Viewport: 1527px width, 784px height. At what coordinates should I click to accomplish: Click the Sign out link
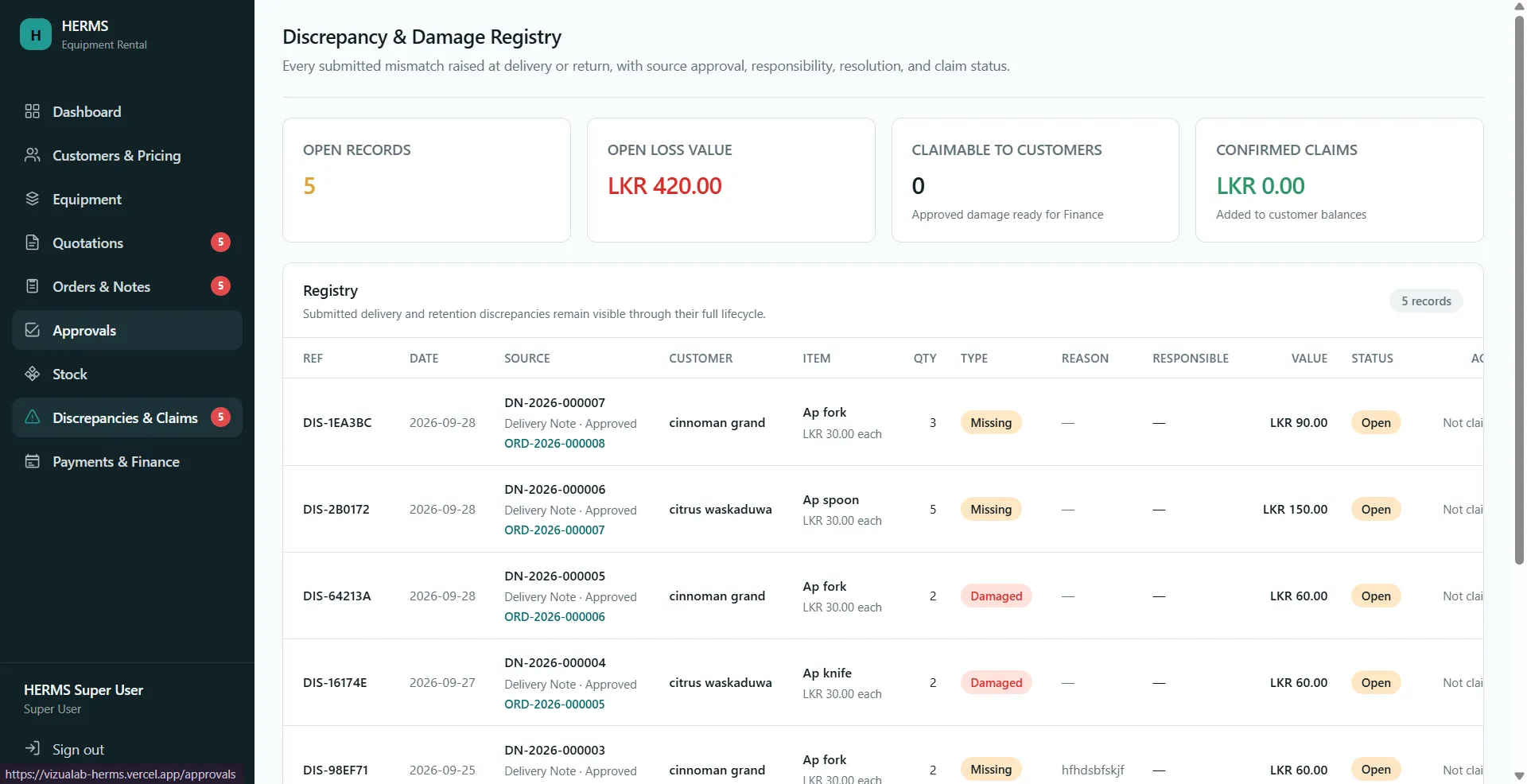78,749
